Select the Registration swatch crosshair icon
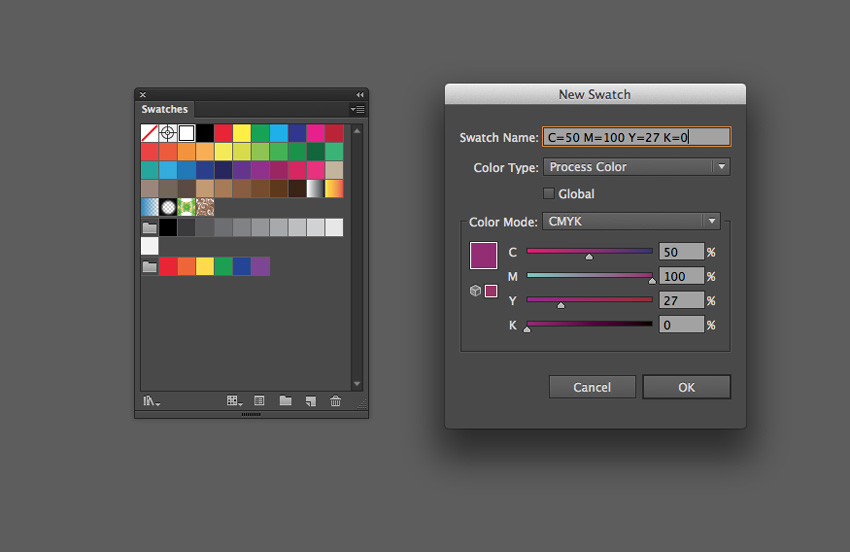 click(x=168, y=133)
